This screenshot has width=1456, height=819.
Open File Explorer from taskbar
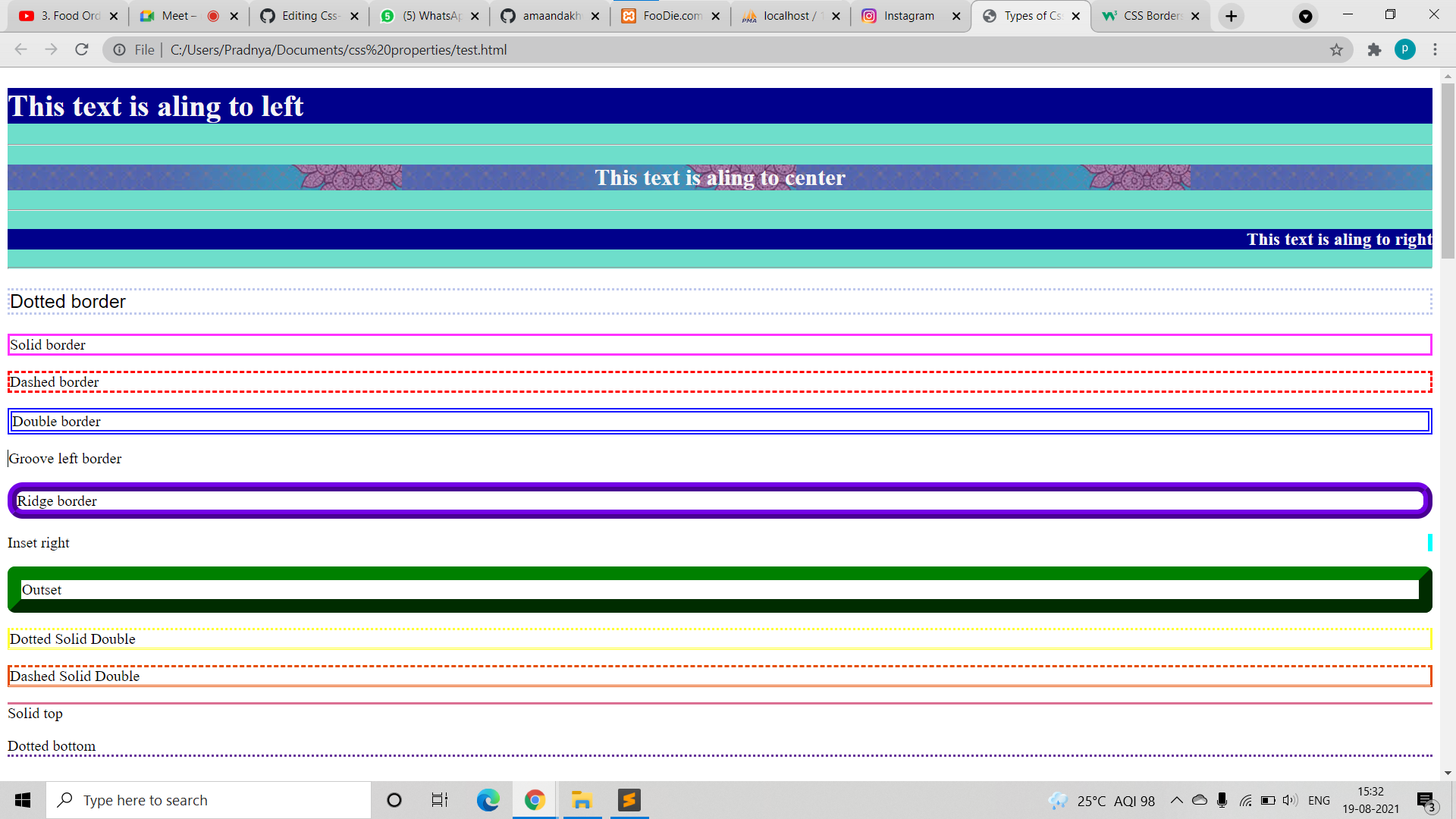(582, 800)
